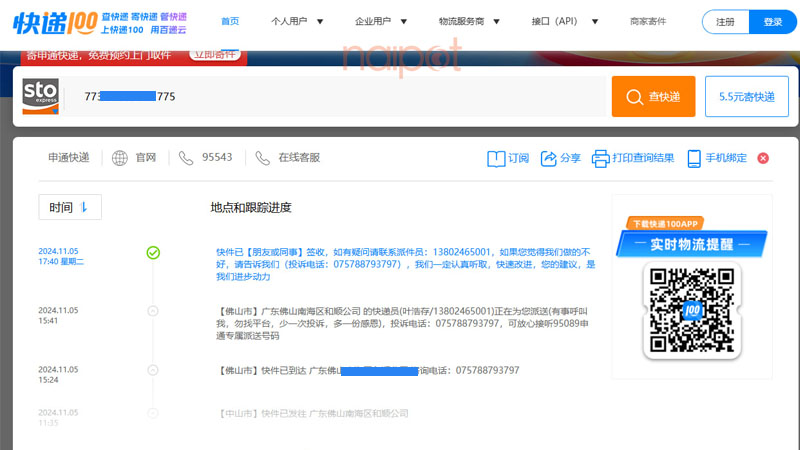
Task: Open the 接口 (API) dropdown menu
Action: click(565, 21)
